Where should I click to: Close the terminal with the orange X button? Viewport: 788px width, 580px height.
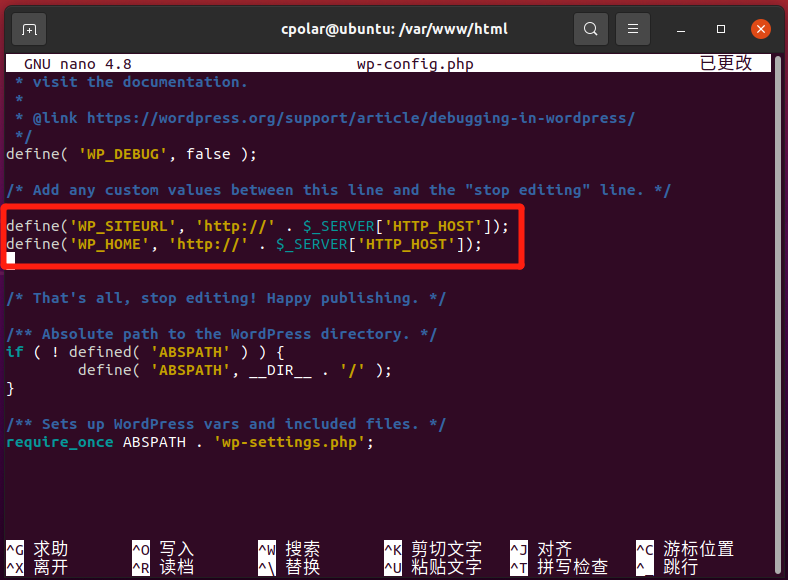point(761,29)
